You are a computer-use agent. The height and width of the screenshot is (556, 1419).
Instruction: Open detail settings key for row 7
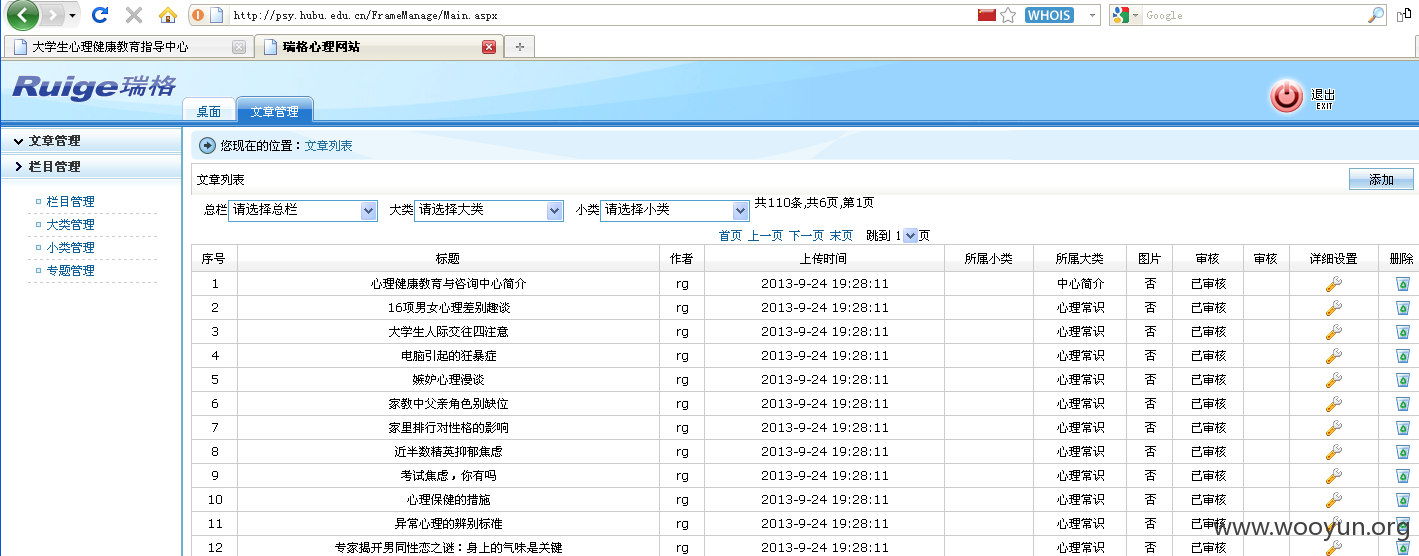(1333, 428)
